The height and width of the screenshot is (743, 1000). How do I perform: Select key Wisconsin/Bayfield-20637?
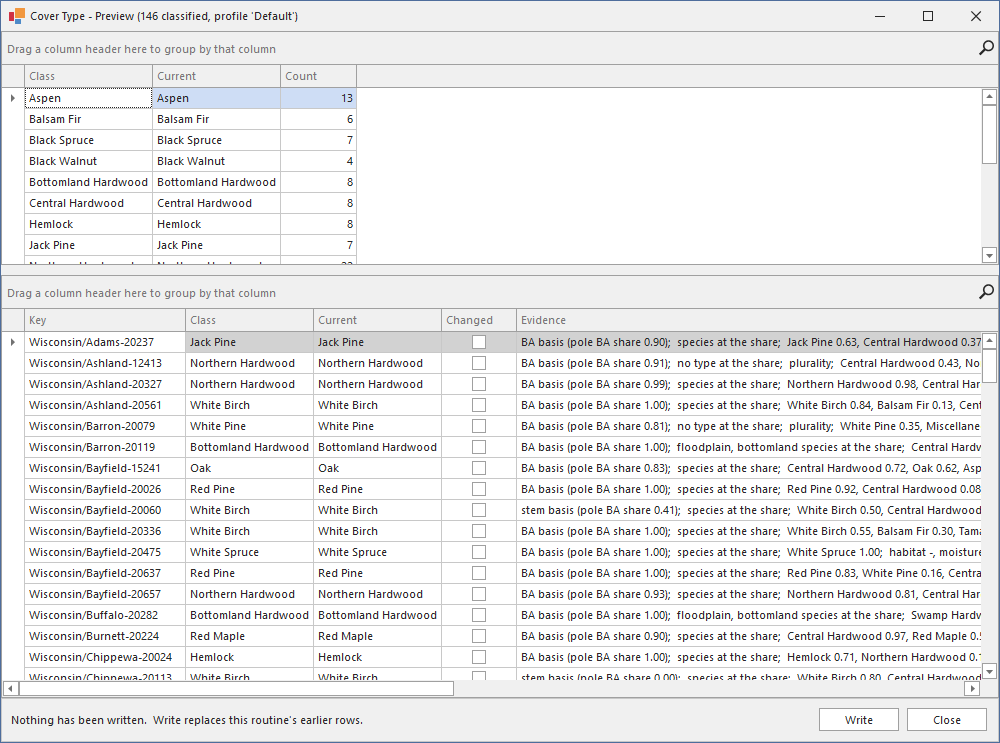[x=105, y=573]
